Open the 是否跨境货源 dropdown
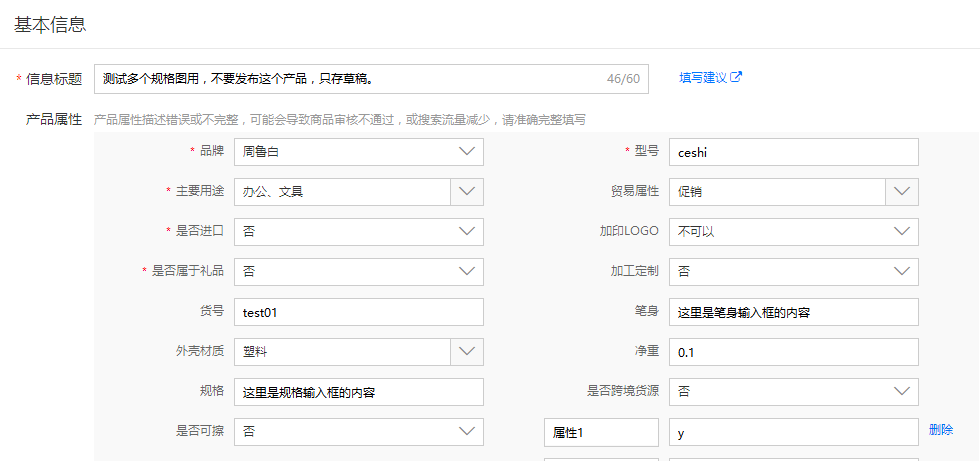This screenshot has height=461, width=980. [x=901, y=392]
